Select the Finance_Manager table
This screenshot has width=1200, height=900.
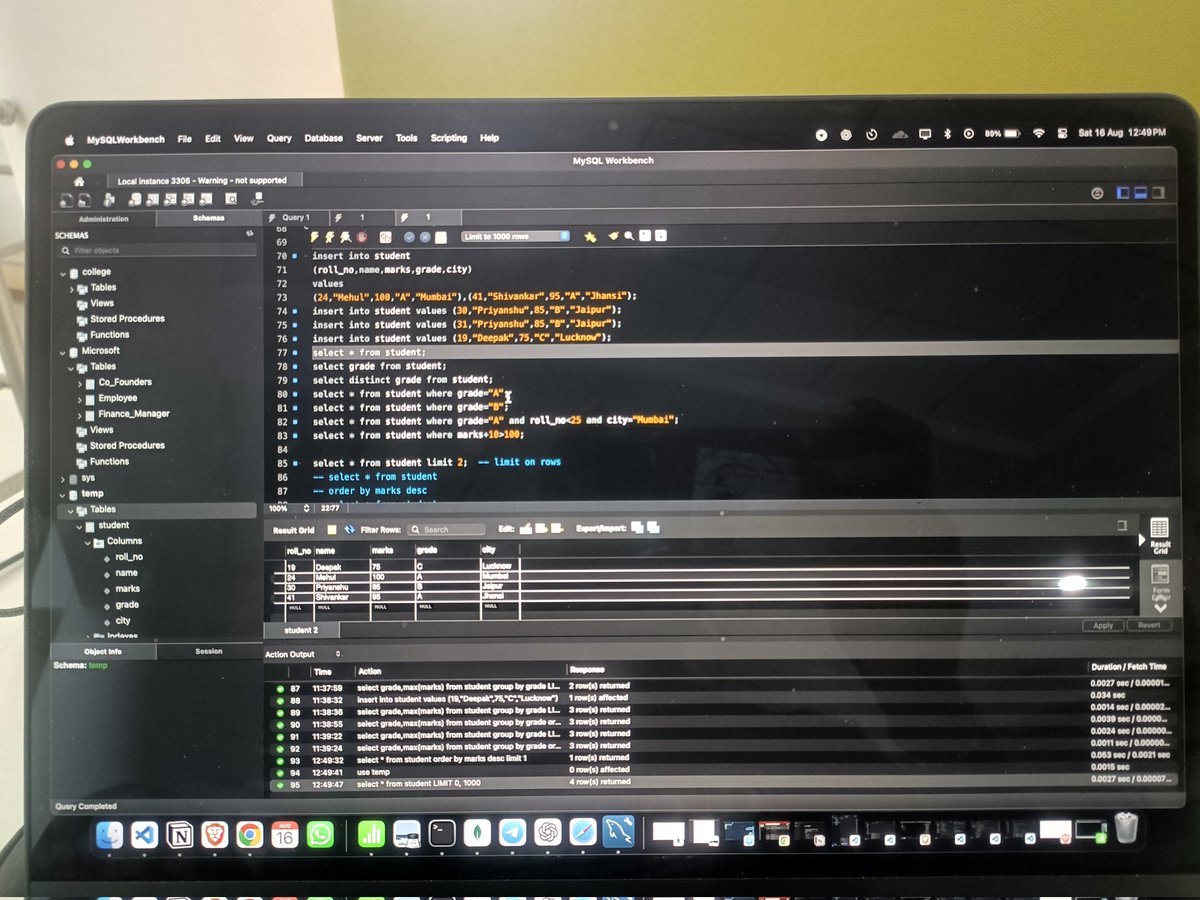tap(134, 414)
